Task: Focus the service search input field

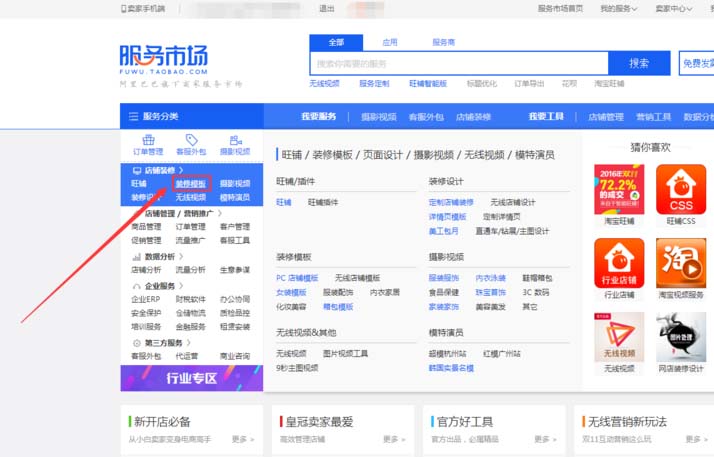Action: [x=459, y=63]
